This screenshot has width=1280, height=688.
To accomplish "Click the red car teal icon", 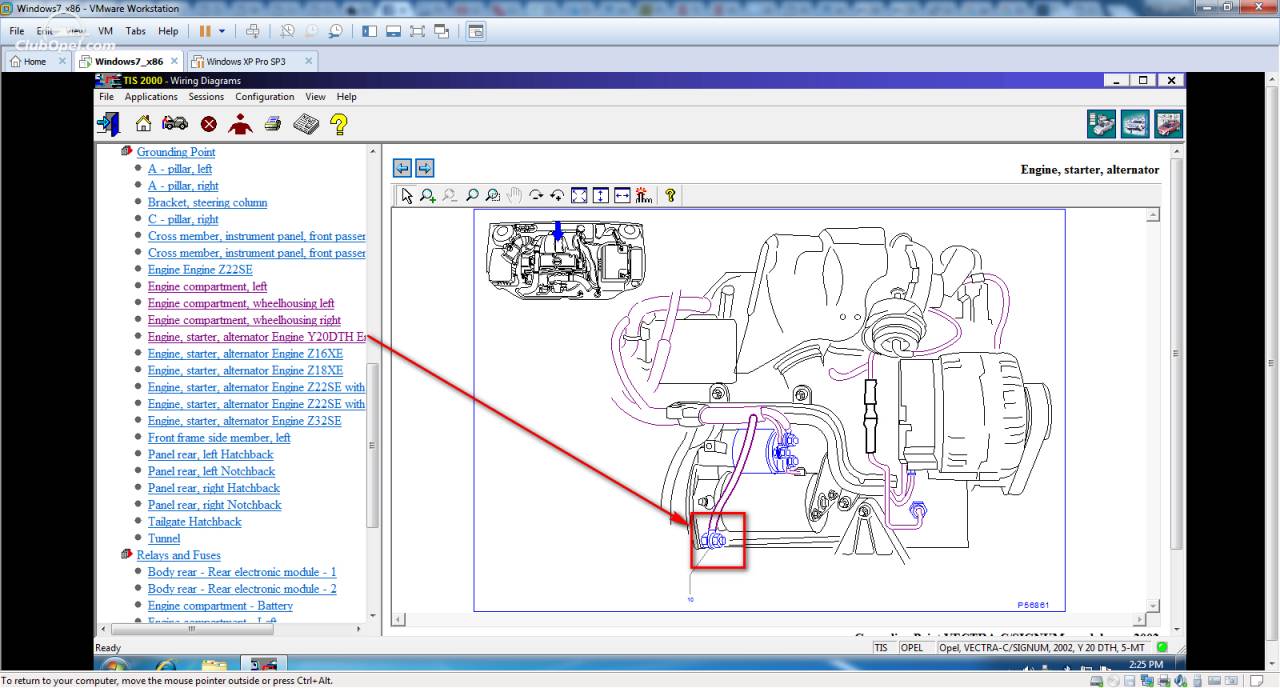I will [1169, 124].
